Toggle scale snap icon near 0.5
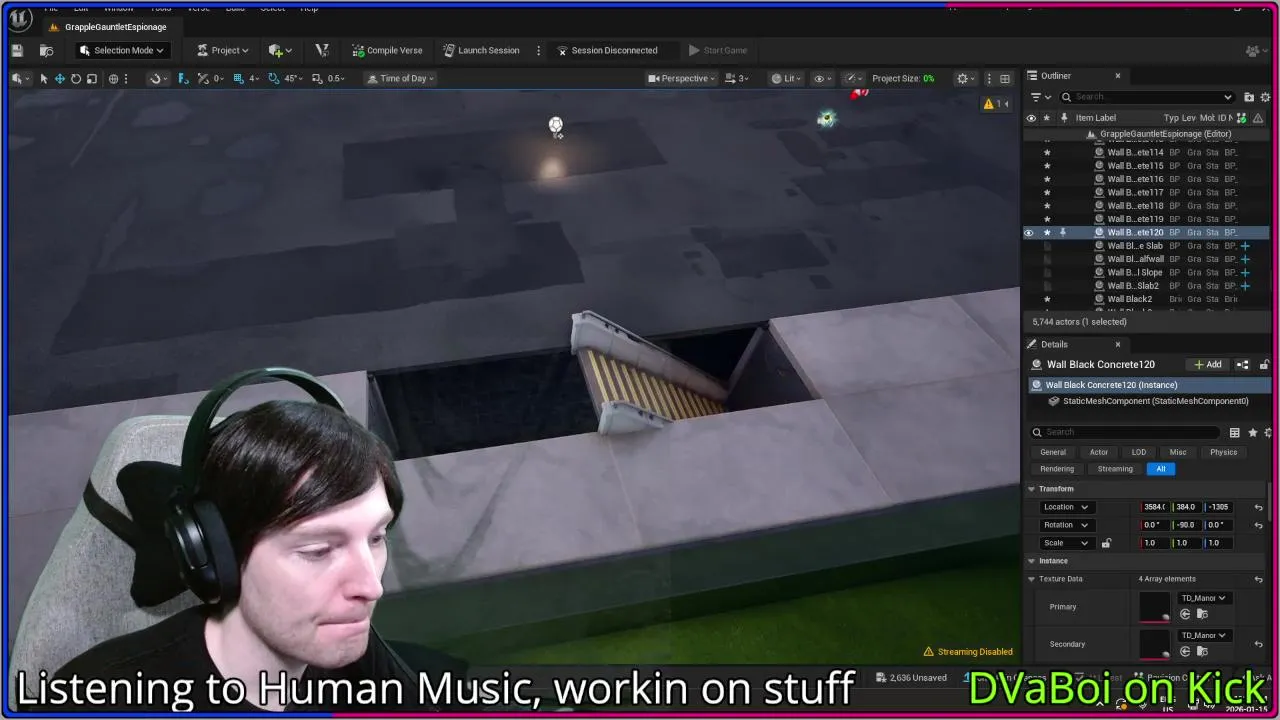Screen dimensions: 1280x720 317,78
